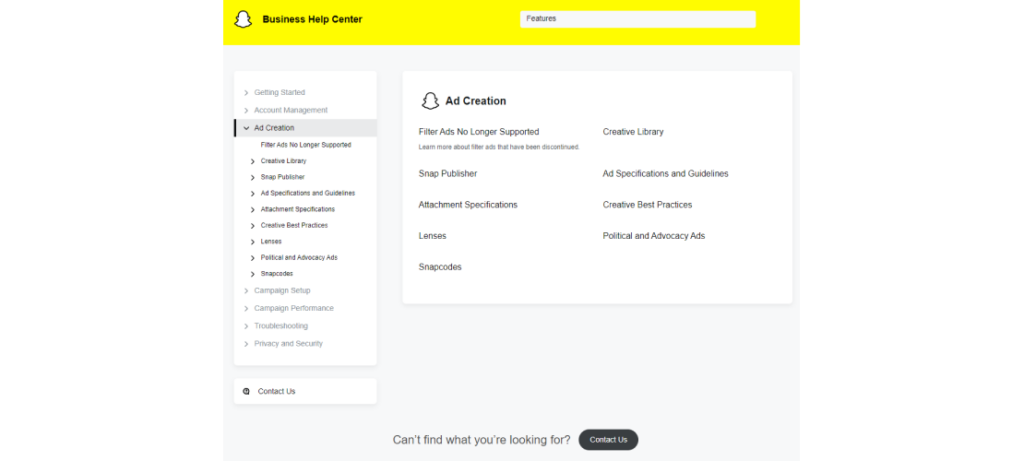Open Snap Publisher link in main panel
Viewport: 1024px width, 461px height.
[448, 174]
